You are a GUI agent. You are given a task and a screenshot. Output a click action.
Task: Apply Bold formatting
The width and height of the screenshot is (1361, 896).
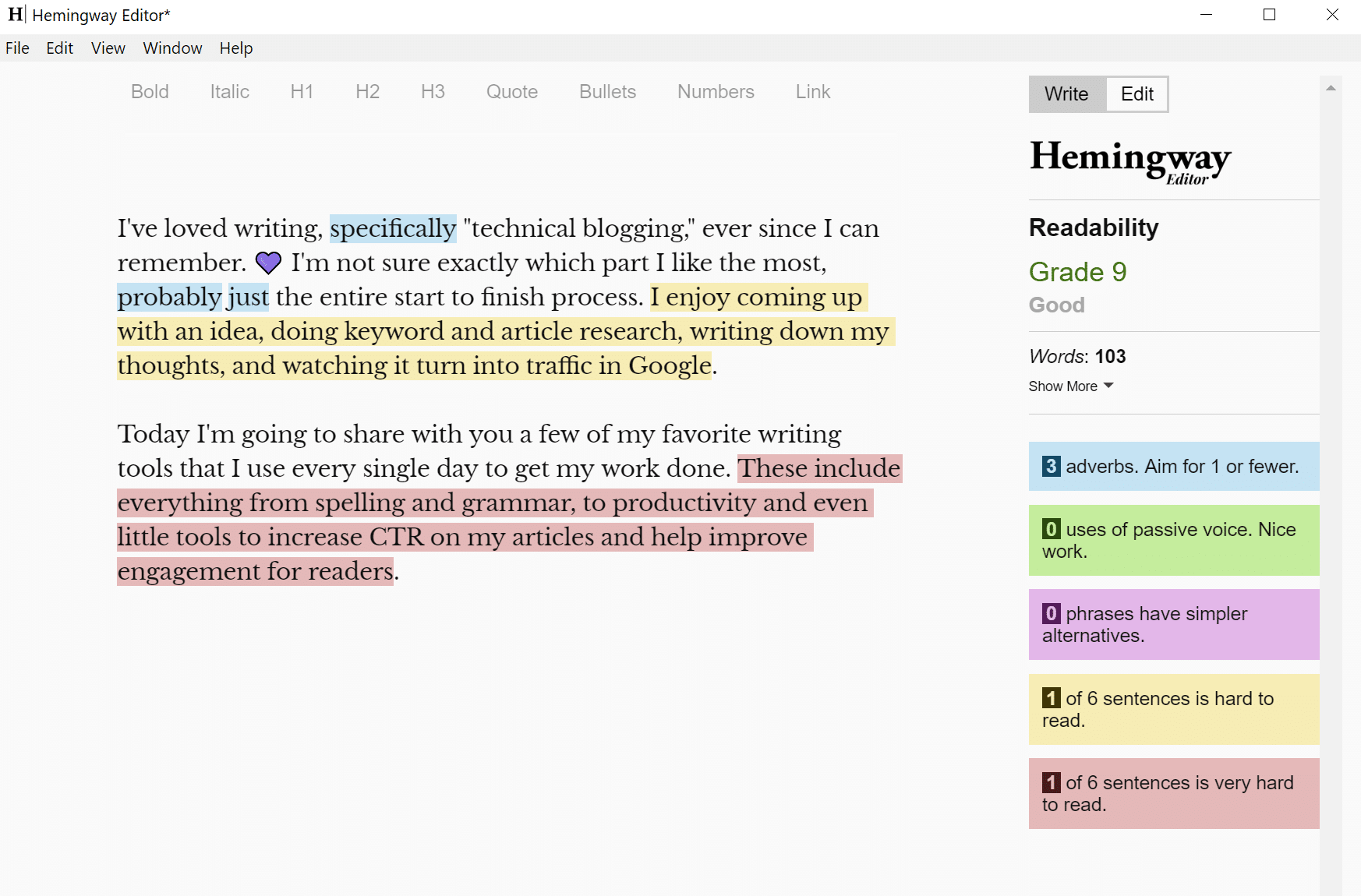coord(150,92)
